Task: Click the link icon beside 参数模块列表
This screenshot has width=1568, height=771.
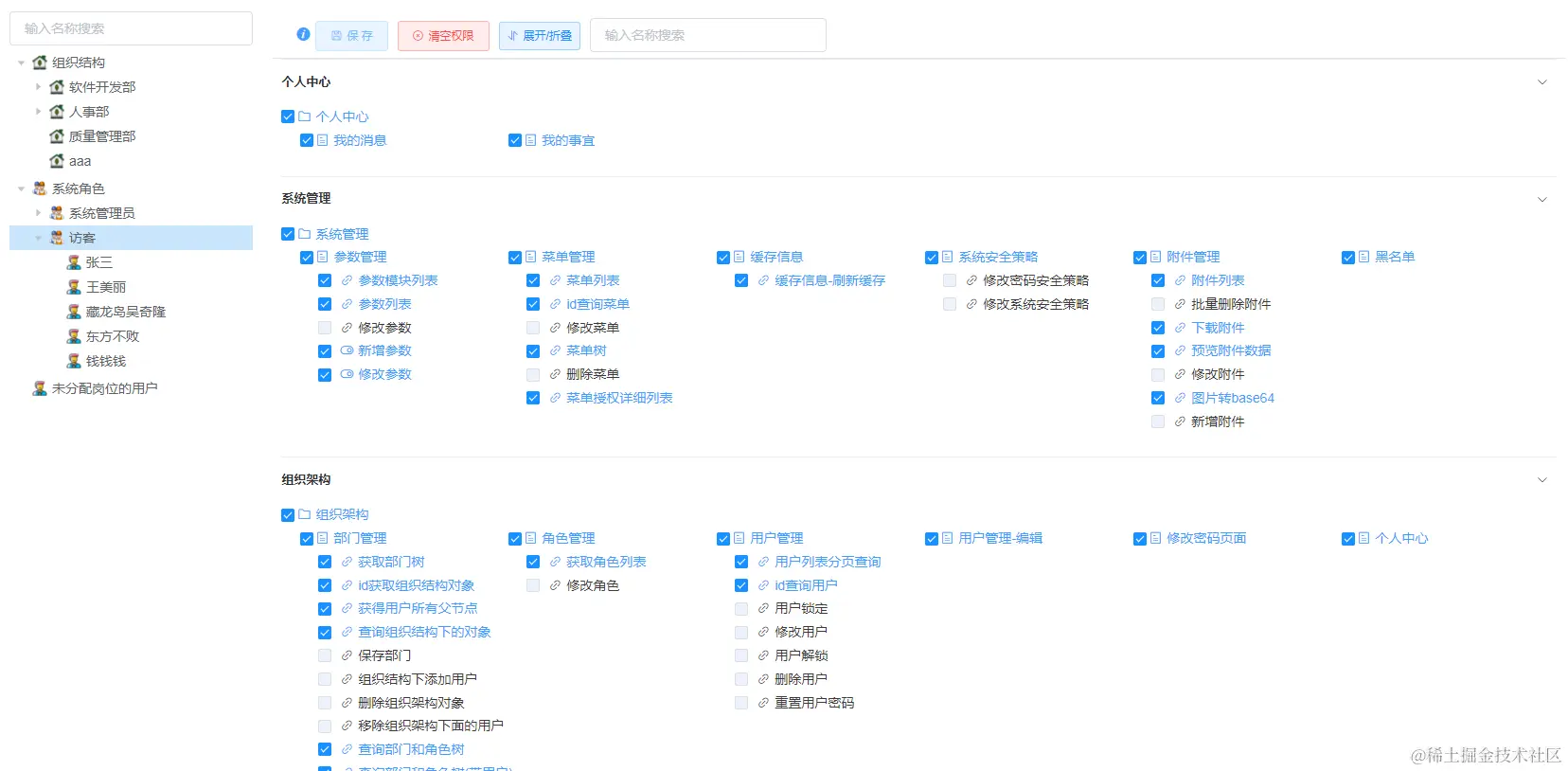Action: click(347, 280)
